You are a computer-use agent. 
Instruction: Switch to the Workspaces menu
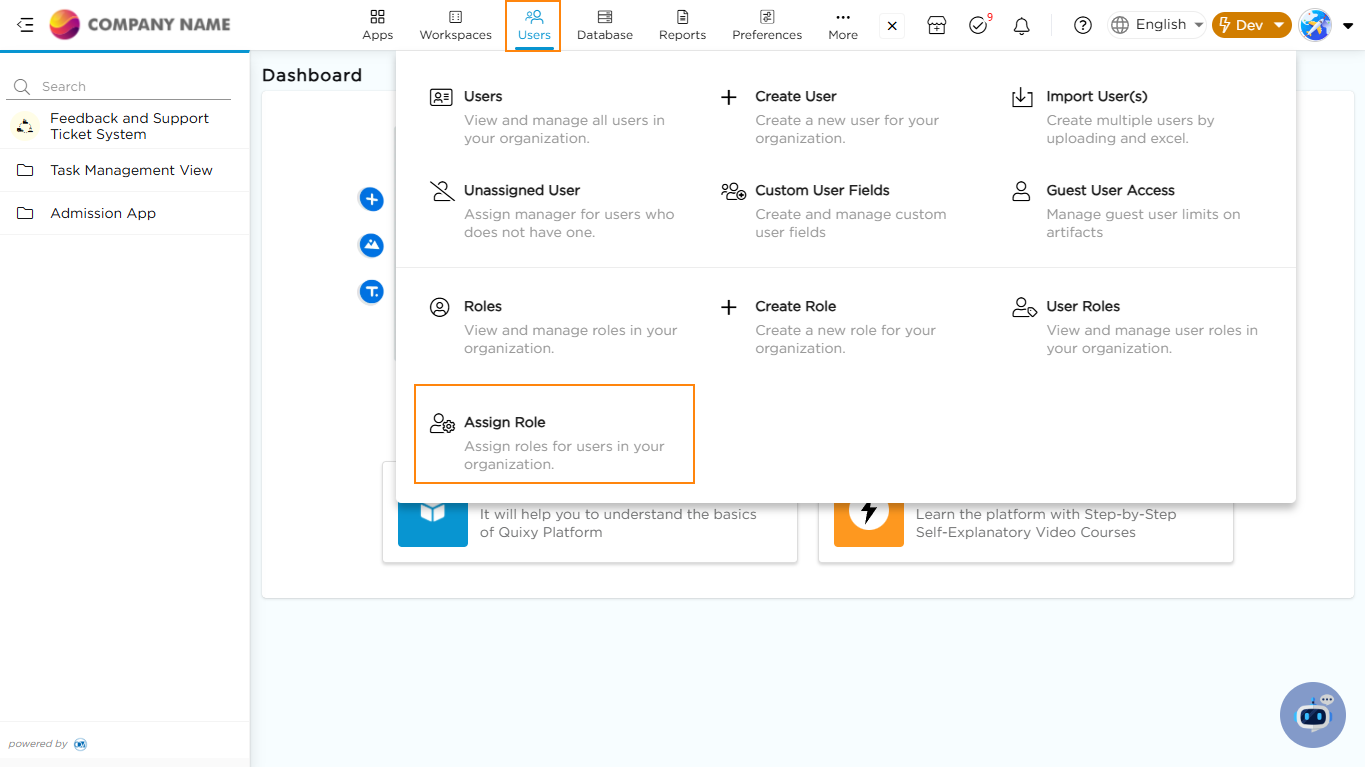pos(455,25)
